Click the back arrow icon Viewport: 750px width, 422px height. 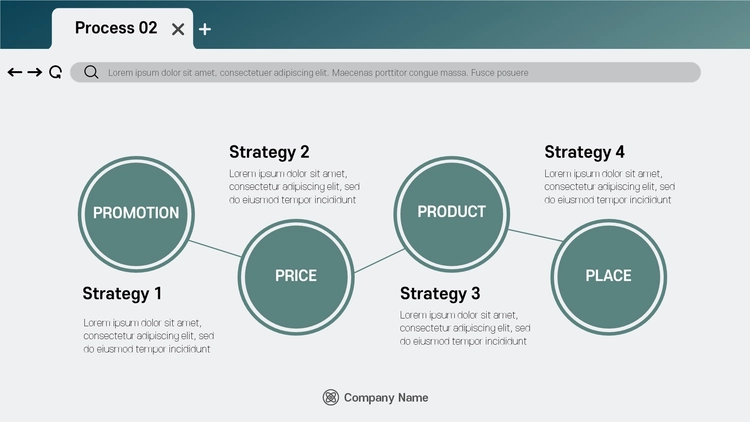pyautogui.click(x=15, y=72)
